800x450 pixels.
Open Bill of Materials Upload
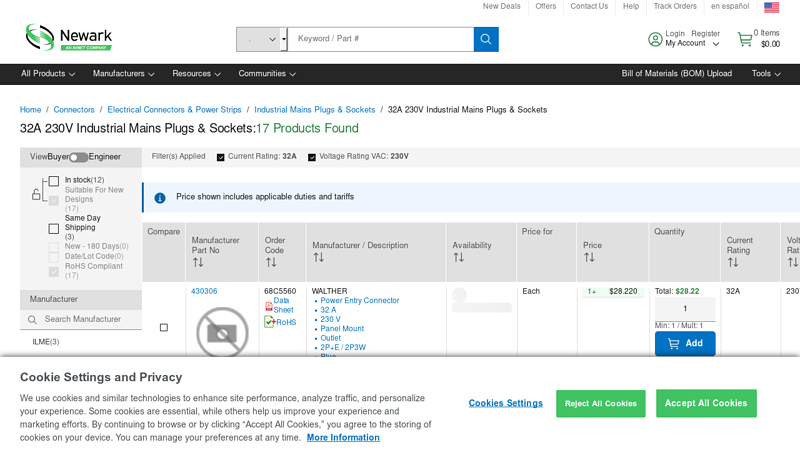coord(676,74)
